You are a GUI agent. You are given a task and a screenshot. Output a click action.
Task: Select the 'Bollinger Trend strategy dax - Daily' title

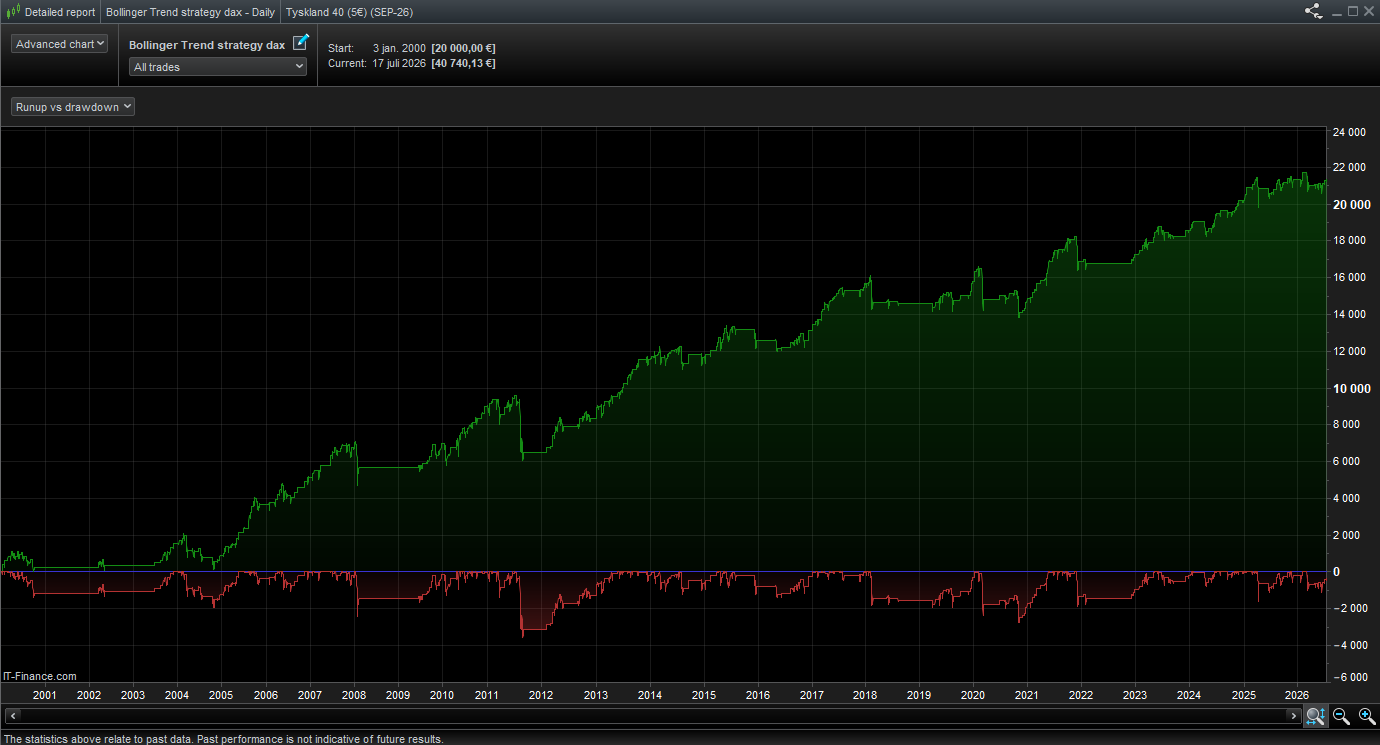tap(190, 12)
